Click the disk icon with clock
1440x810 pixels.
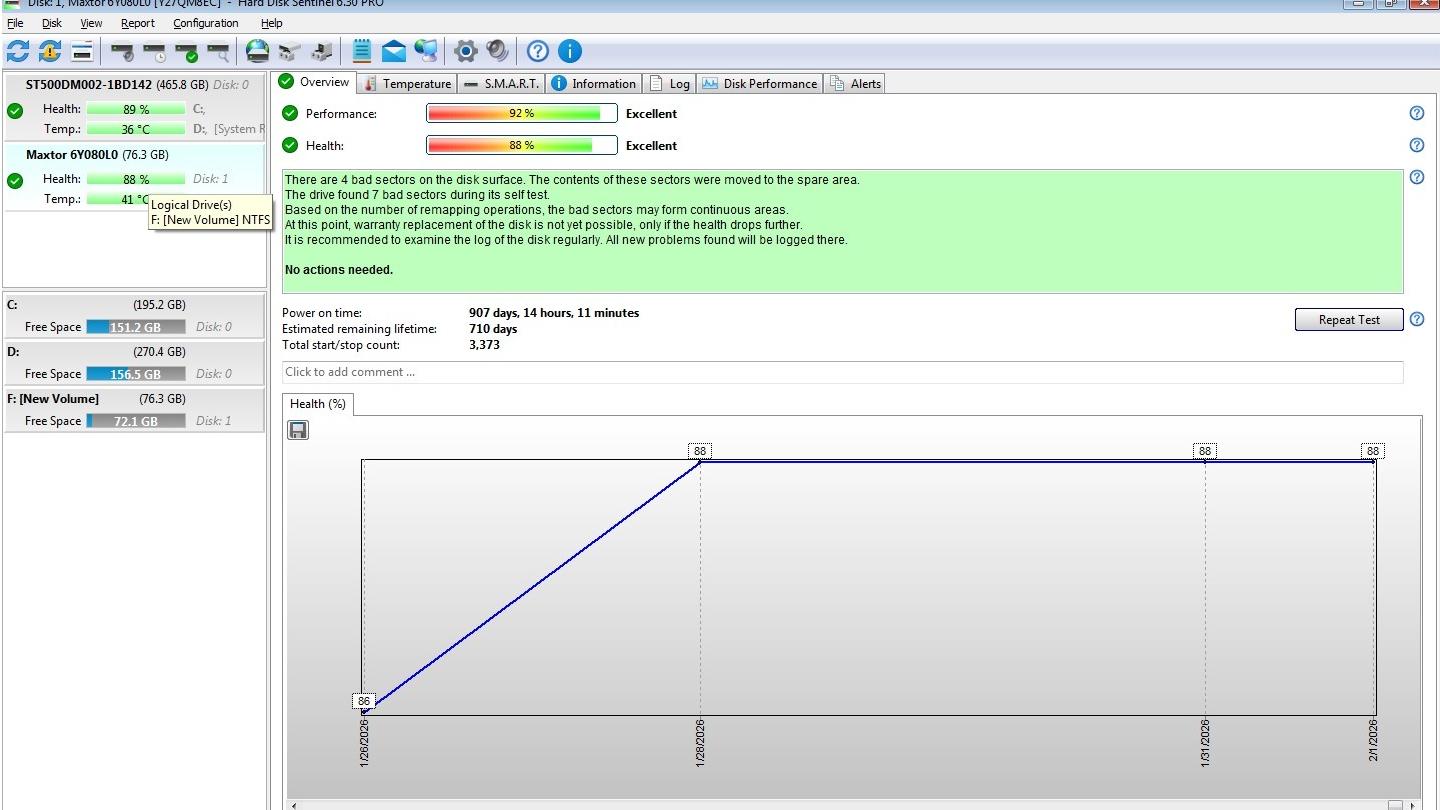[155, 51]
